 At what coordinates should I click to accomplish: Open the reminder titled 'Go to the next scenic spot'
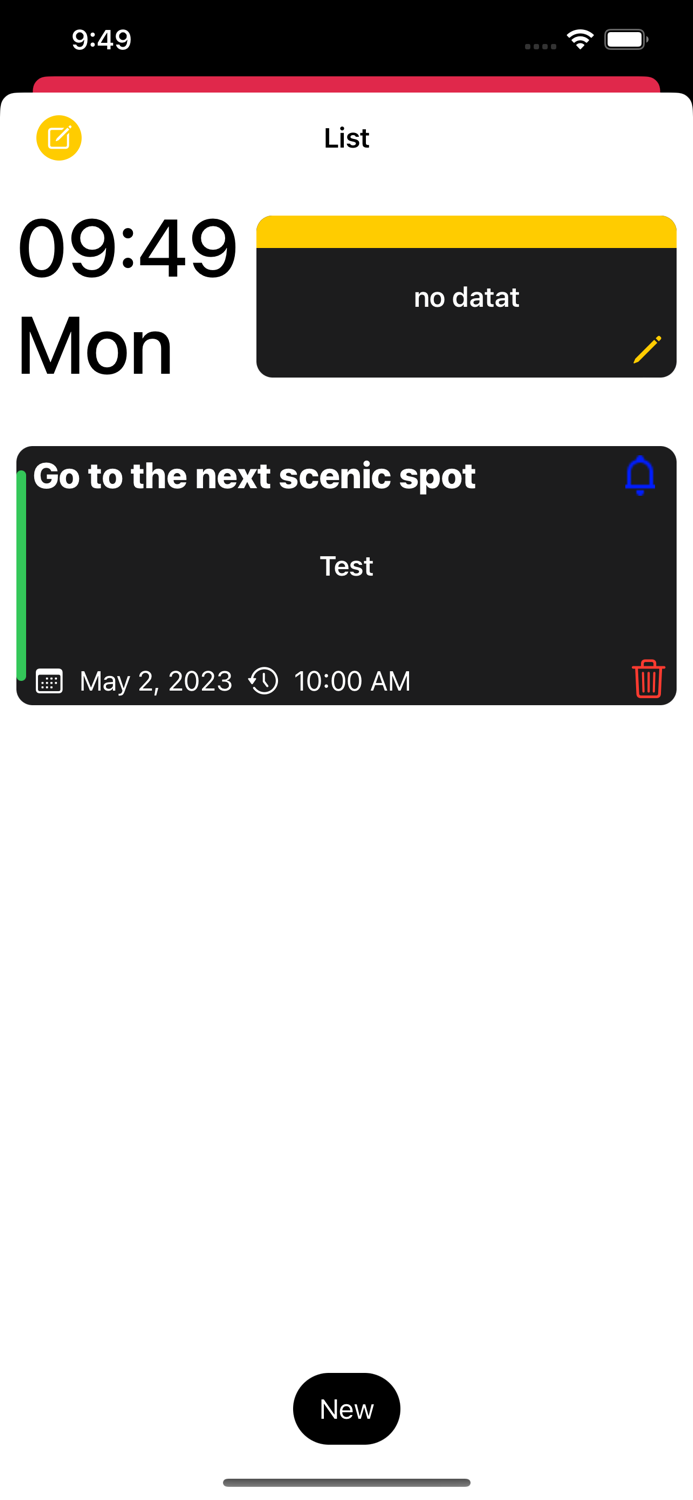point(254,475)
